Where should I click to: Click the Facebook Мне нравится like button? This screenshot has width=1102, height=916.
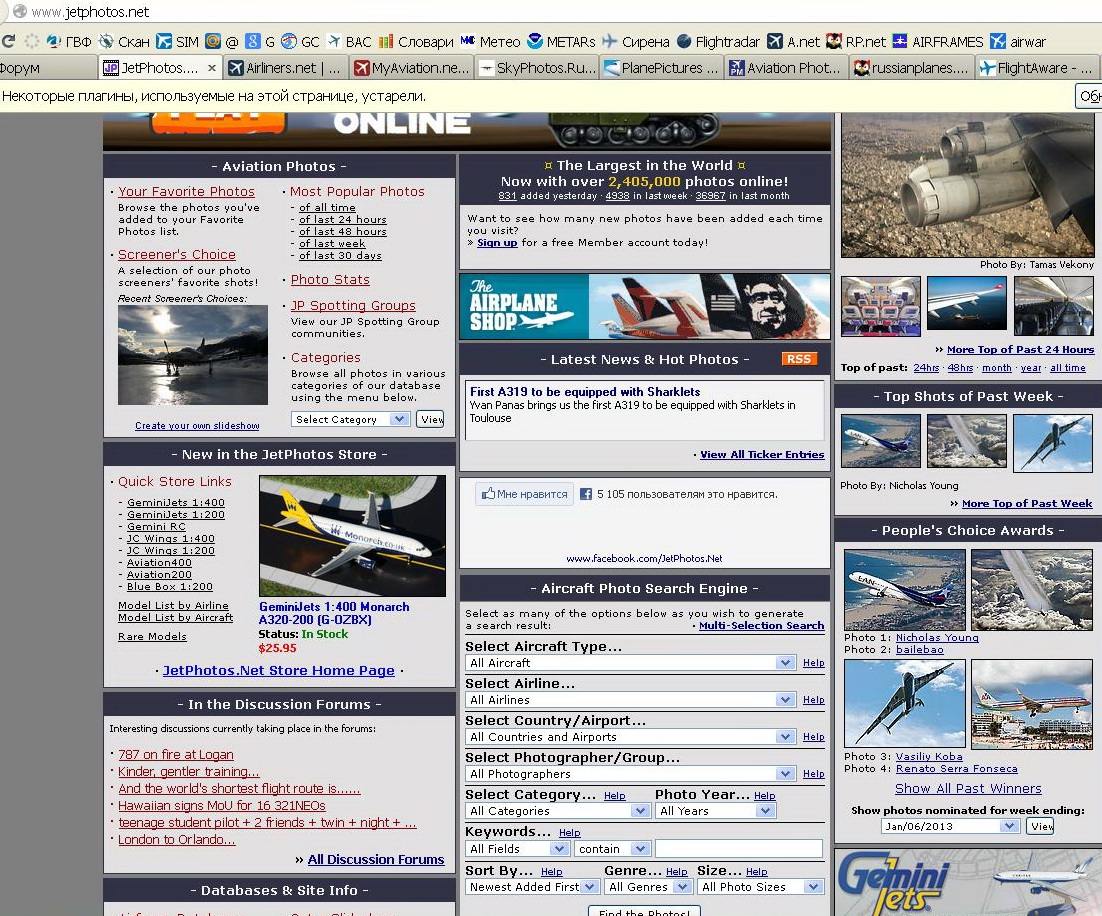point(524,494)
